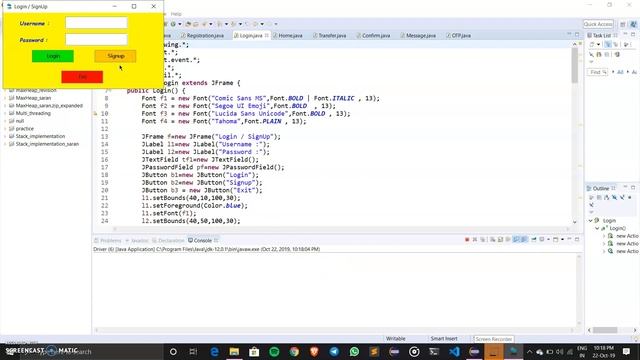Toggle Scroll Lock in Console toolbar
Image resolution: width=640 pixels, height=360 pixels.
coord(500,240)
